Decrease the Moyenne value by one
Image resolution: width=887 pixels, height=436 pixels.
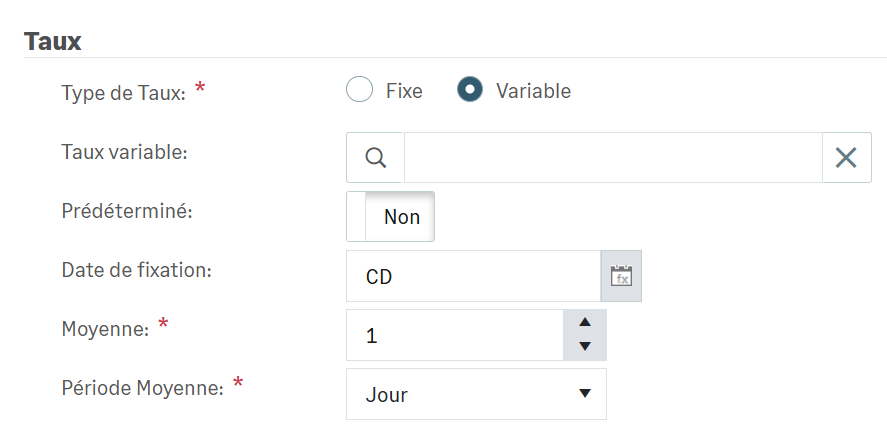tap(585, 347)
